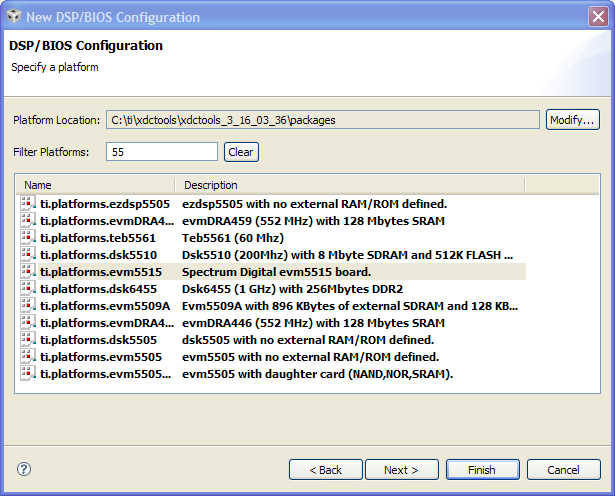
Task: Cancel the configuration wizard
Action: tap(564, 470)
